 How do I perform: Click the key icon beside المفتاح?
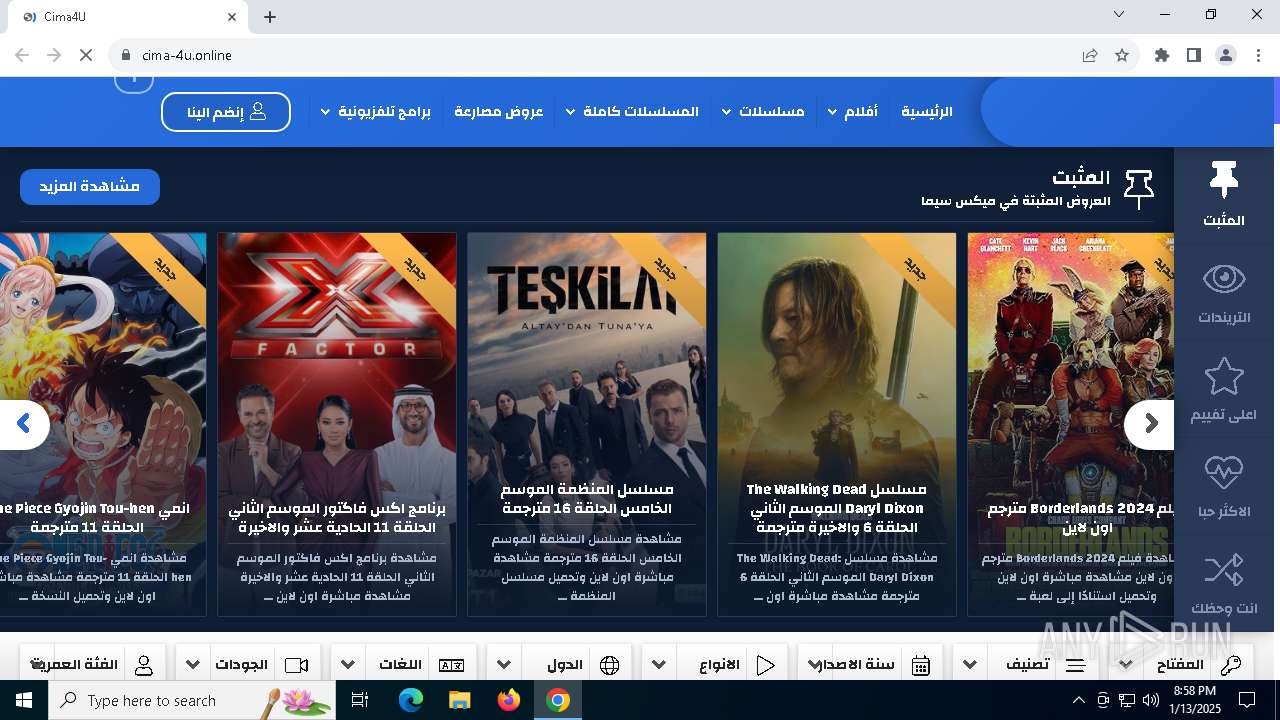click(1232, 665)
